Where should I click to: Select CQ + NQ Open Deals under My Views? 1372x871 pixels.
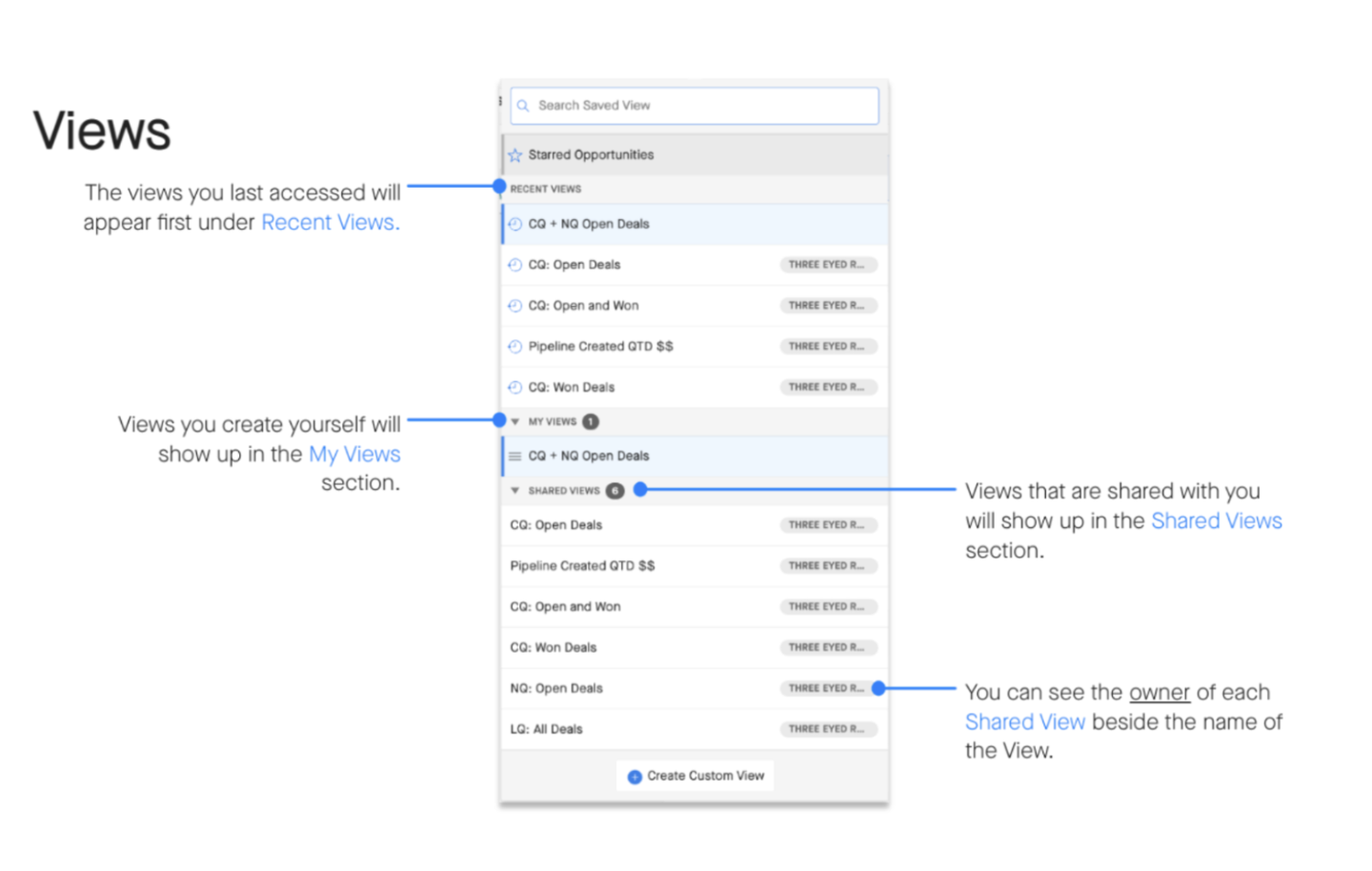pos(695,456)
